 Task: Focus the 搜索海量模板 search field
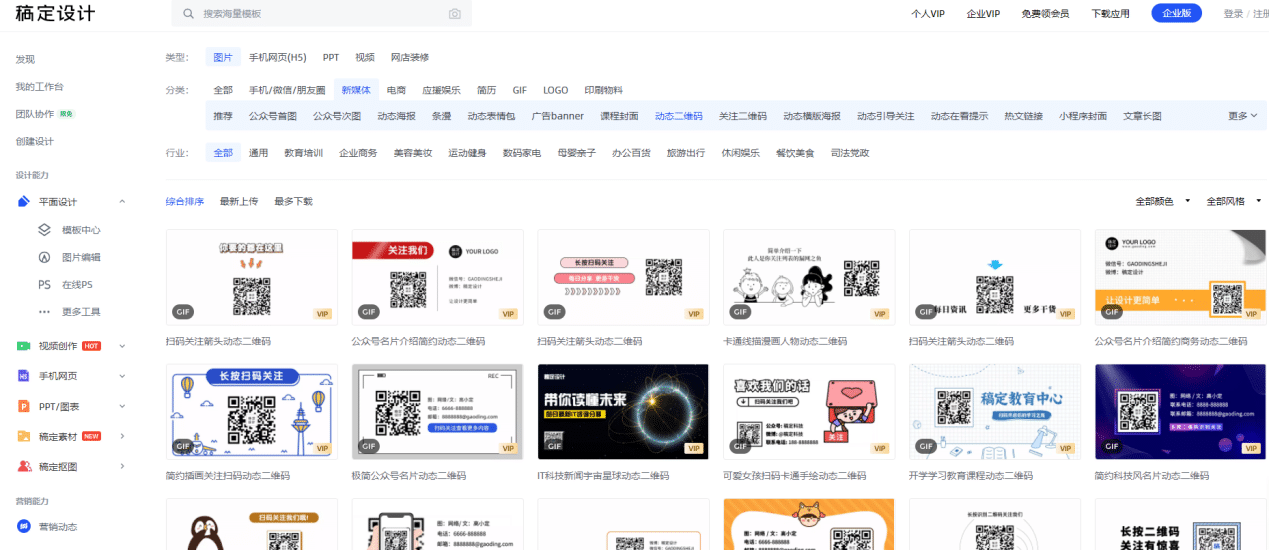321,14
